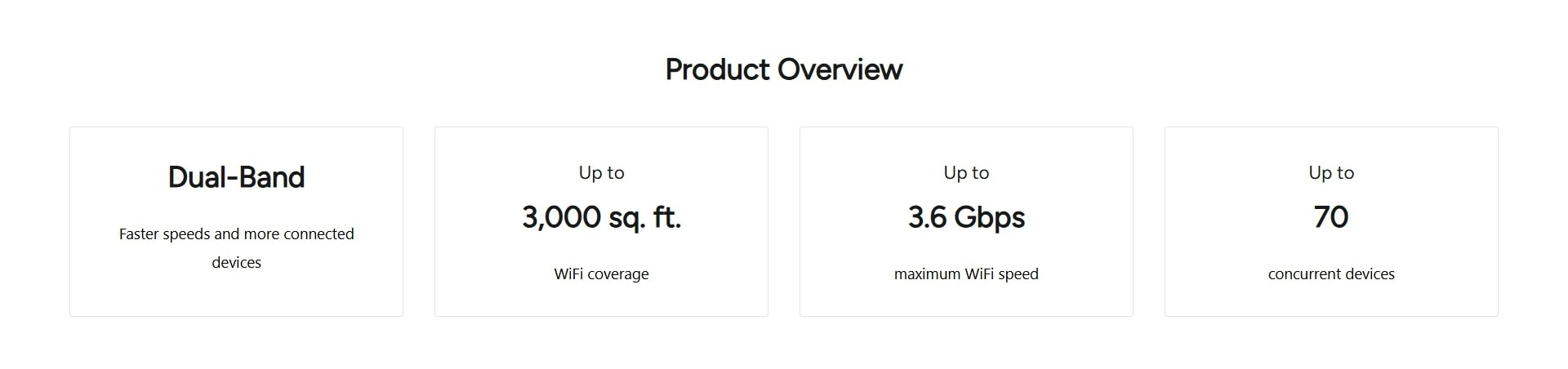The width and height of the screenshot is (1568, 369).
Task: Click 'Up to' above 3.6 Gbps
Action: pos(966,173)
